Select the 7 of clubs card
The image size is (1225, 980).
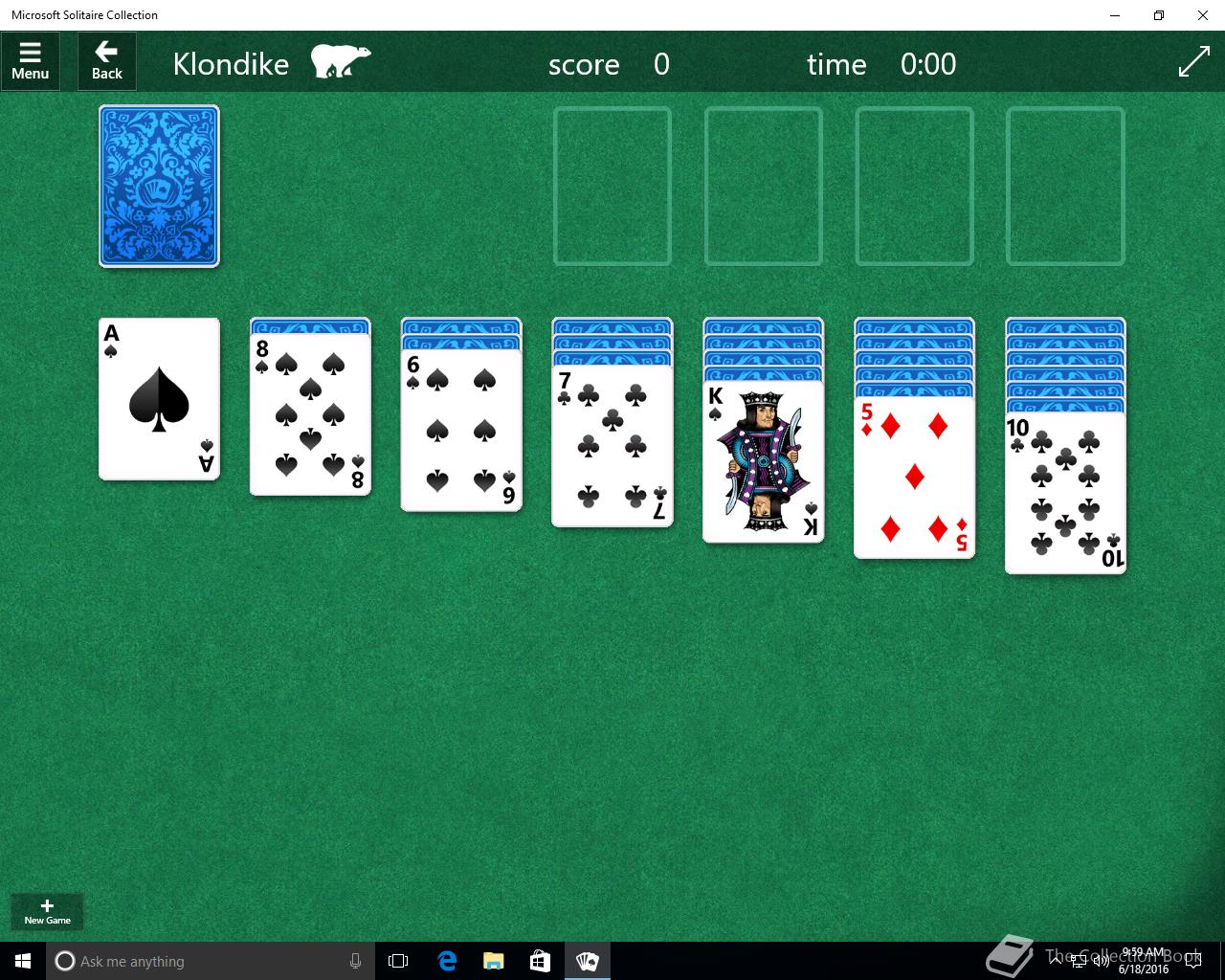point(612,446)
